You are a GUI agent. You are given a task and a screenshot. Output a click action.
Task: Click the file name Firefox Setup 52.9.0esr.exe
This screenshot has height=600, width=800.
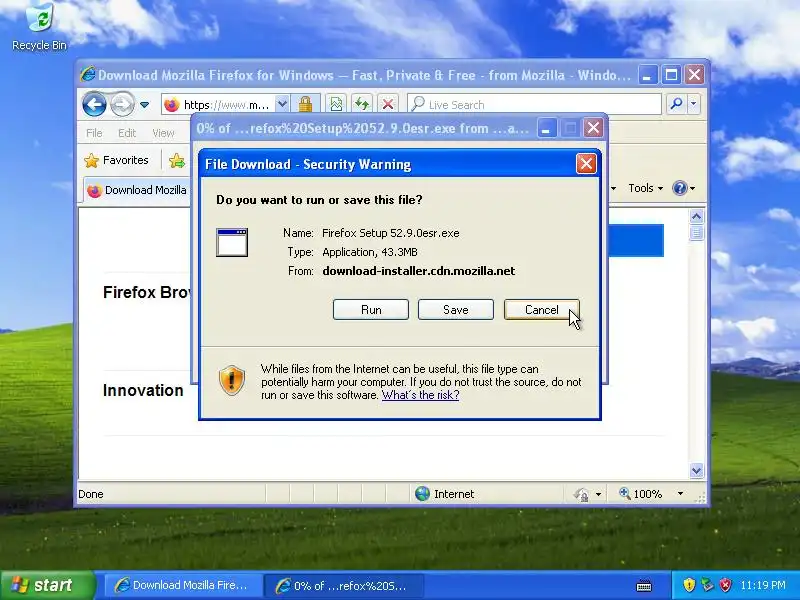[x=391, y=233]
